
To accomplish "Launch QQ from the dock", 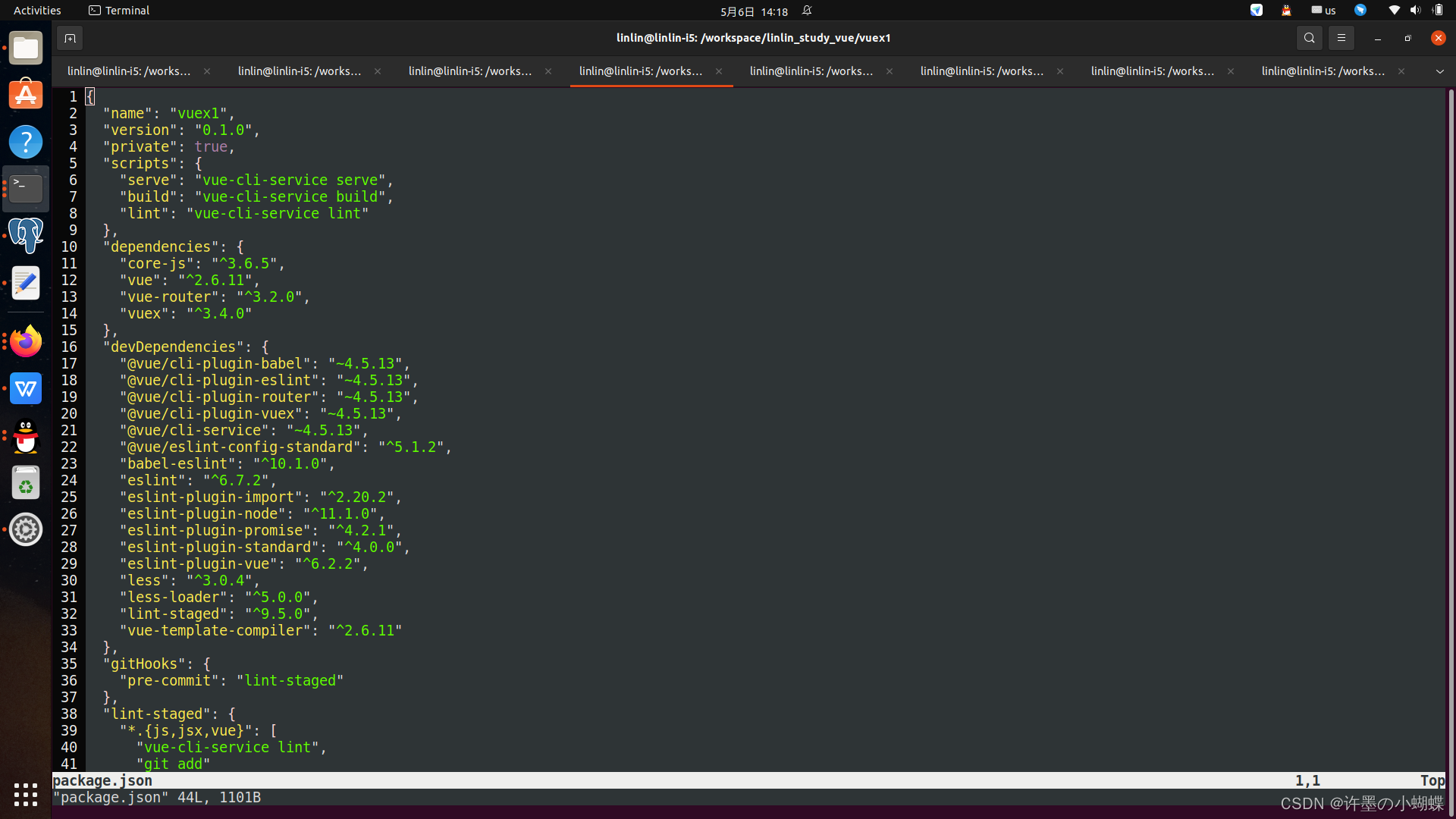I will pos(26,437).
